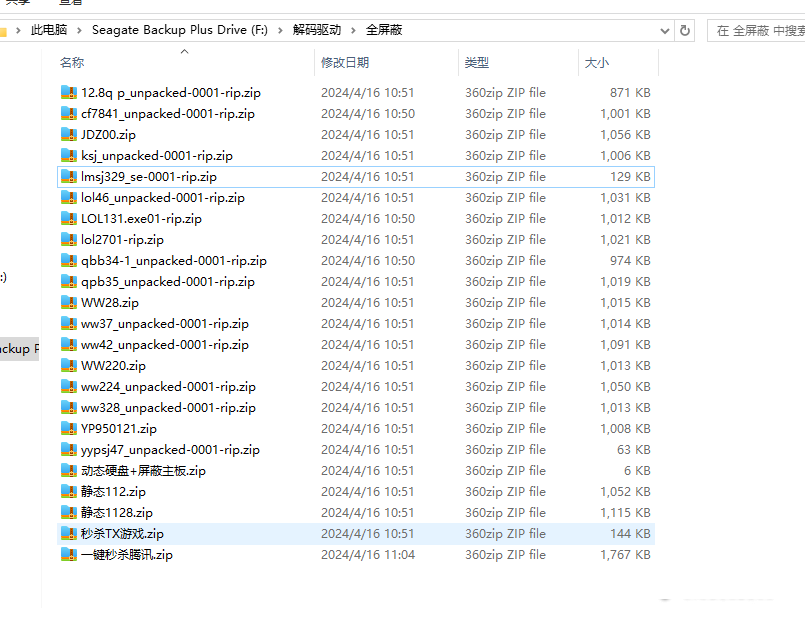805x619 pixels.
Task: Click zip icon of ww42_unpacked-0001-rip.zip
Action: (x=69, y=345)
